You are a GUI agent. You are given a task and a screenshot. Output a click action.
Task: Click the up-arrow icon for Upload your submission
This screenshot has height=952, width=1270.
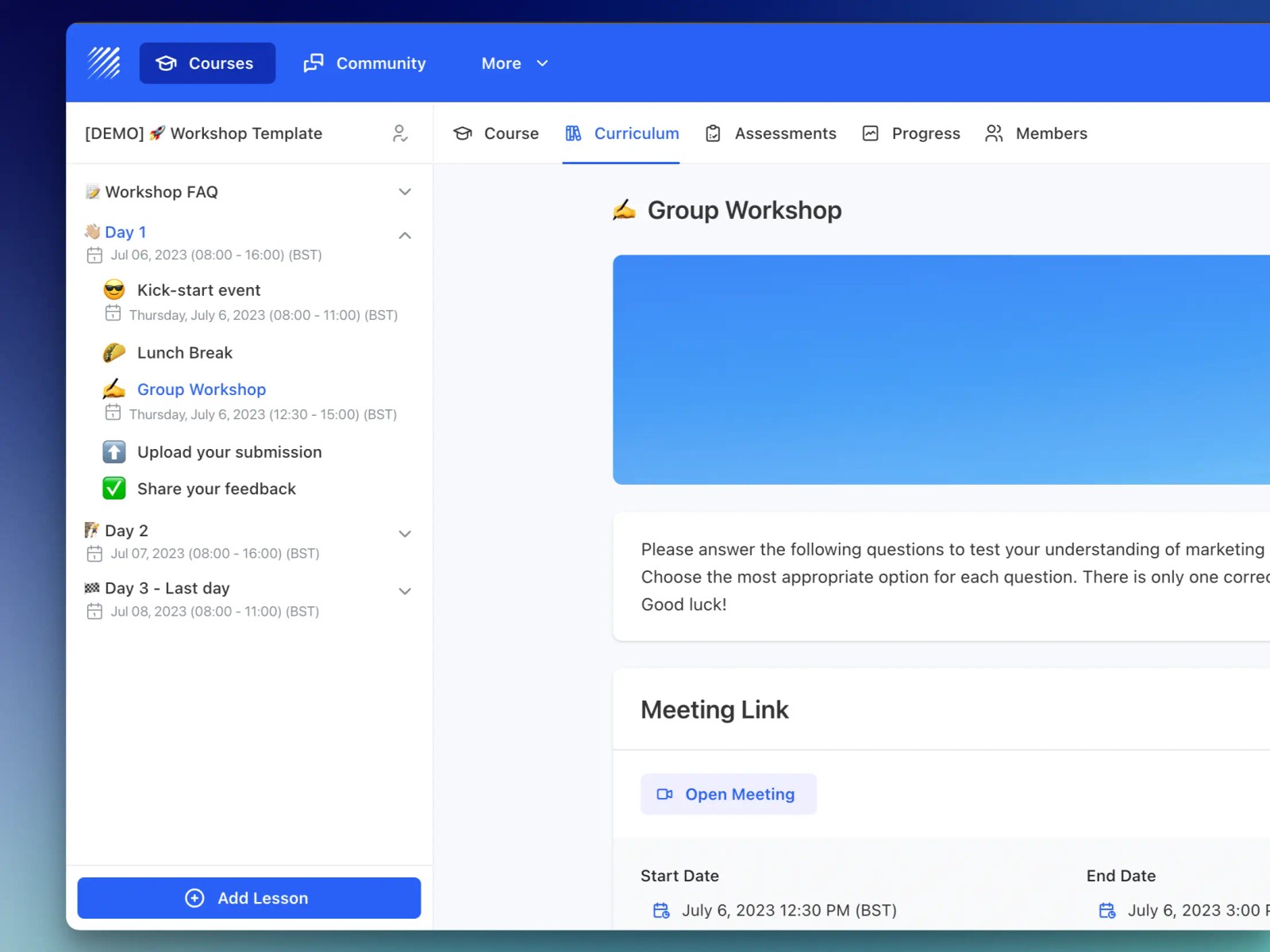114,452
